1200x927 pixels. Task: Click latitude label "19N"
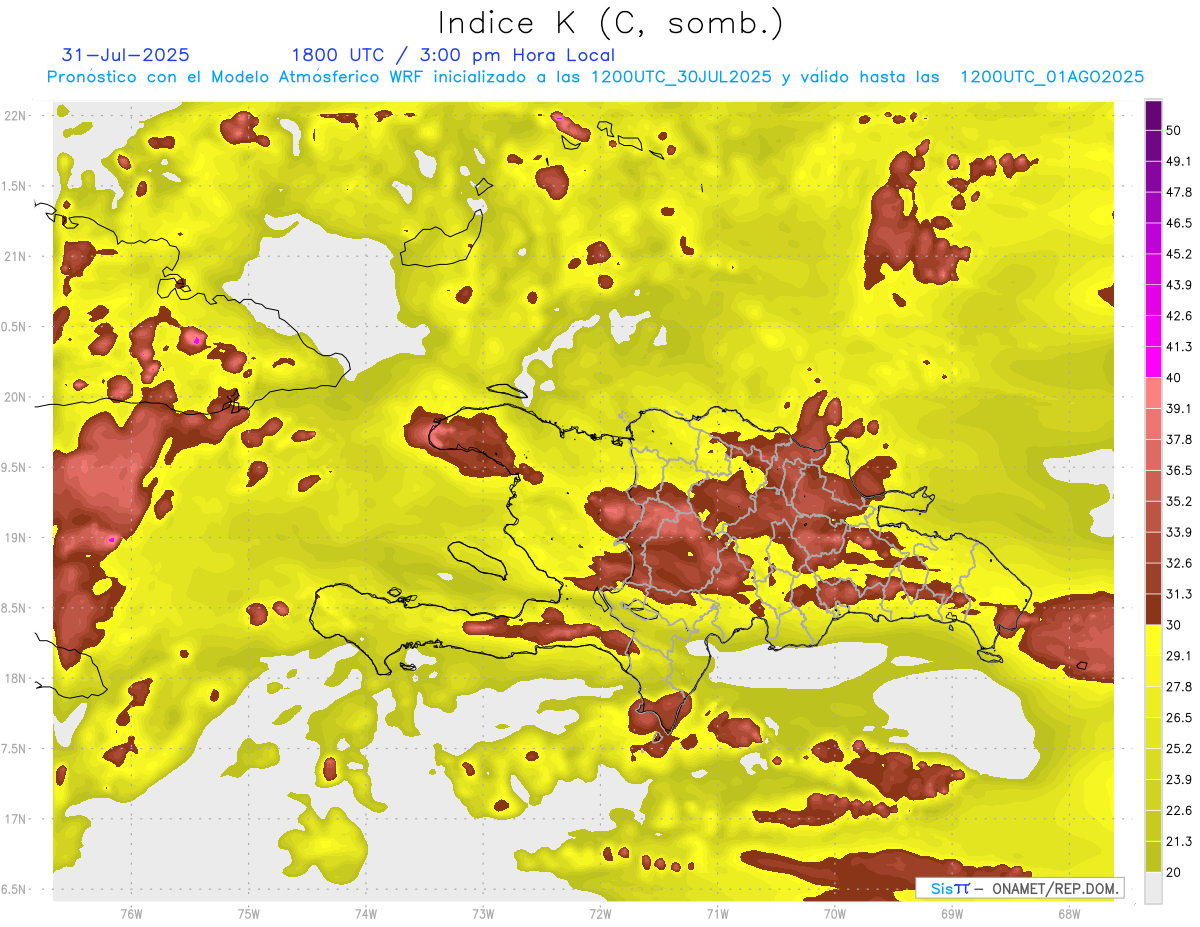click(x=15, y=538)
